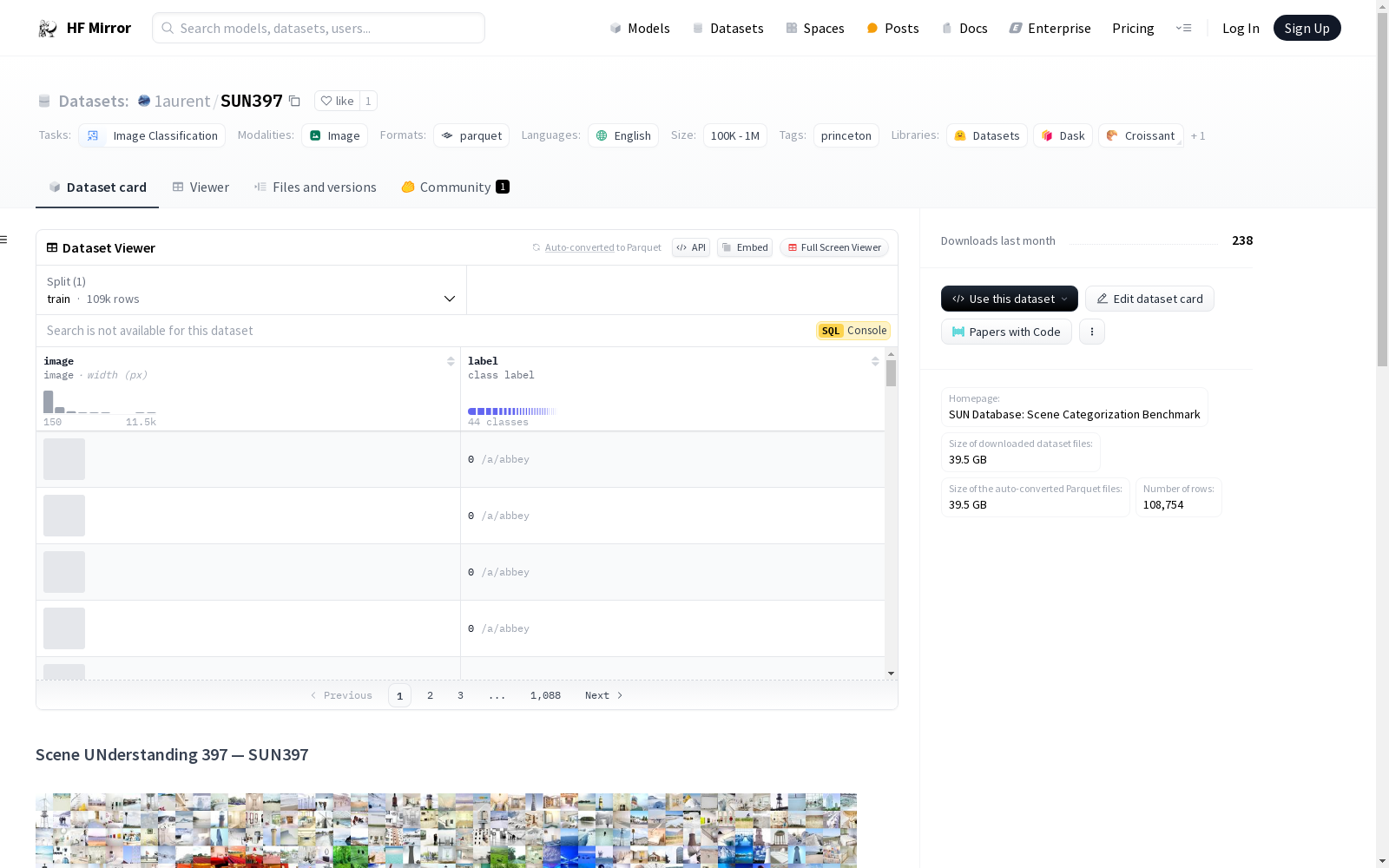Follow the Auto-converted to Parquet link

tap(579, 247)
